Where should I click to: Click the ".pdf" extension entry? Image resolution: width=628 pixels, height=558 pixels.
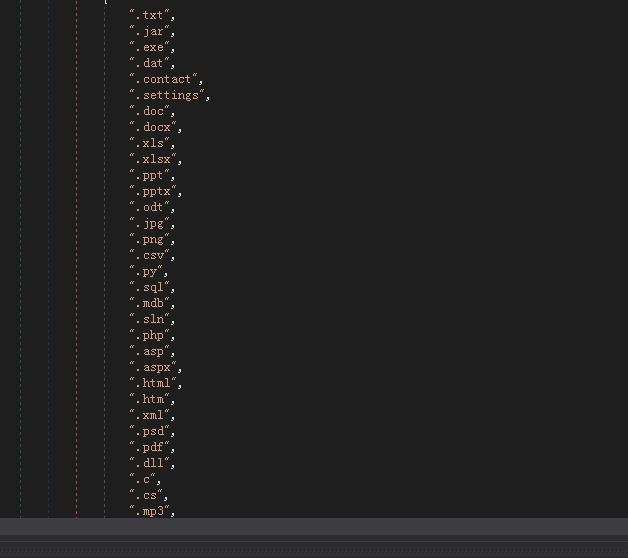(x=149, y=448)
